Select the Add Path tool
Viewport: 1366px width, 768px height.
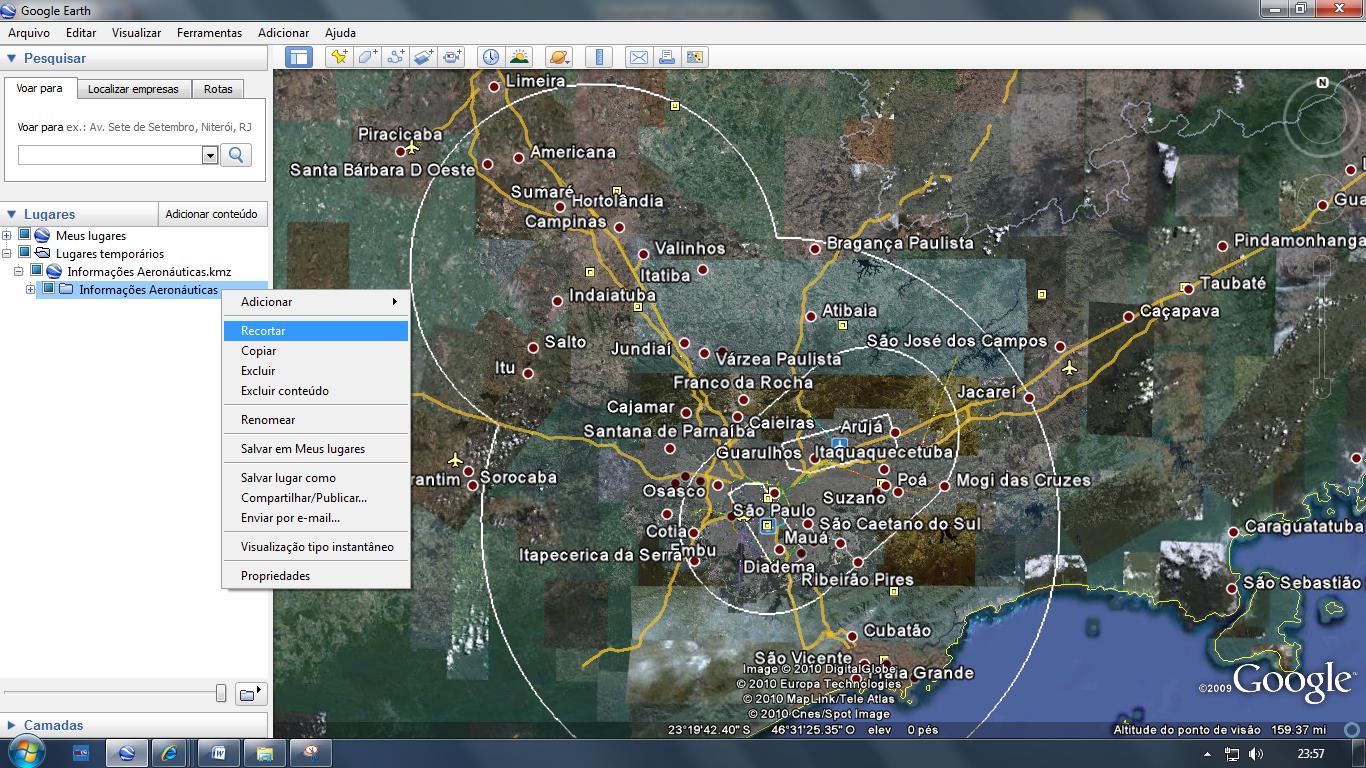396,57
